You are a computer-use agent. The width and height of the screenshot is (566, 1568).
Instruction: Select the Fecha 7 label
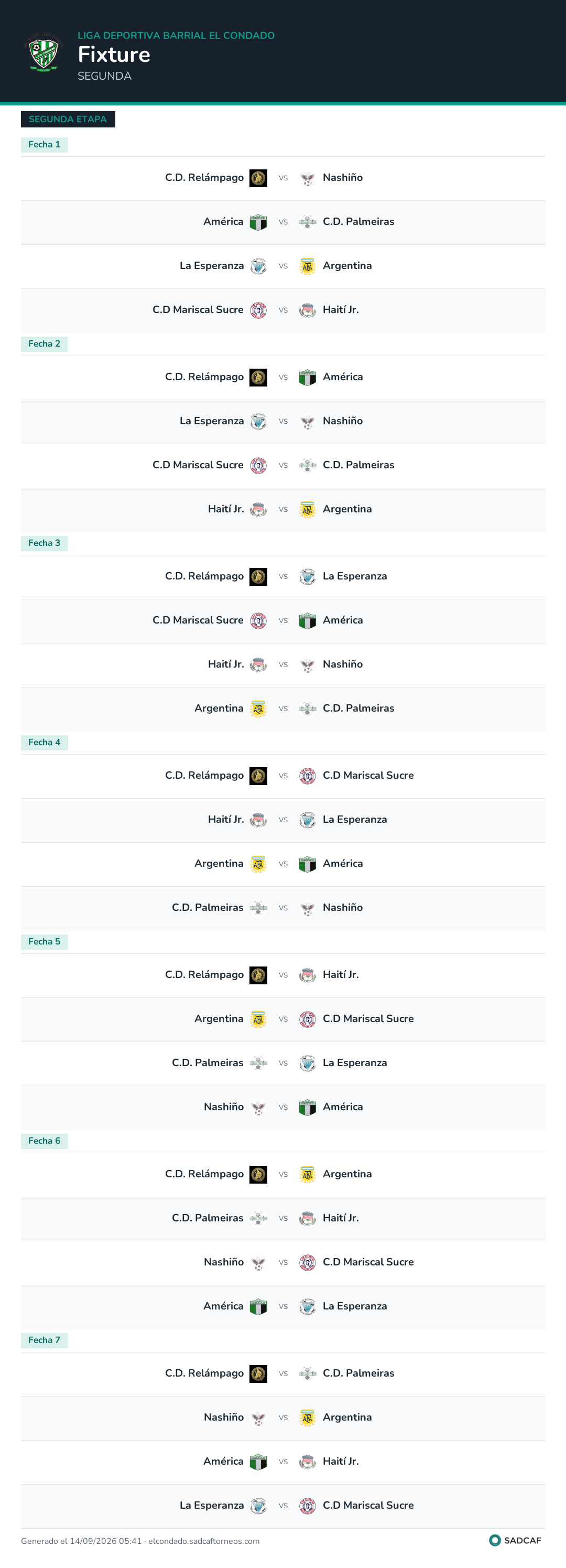(x=45, y=1340)
